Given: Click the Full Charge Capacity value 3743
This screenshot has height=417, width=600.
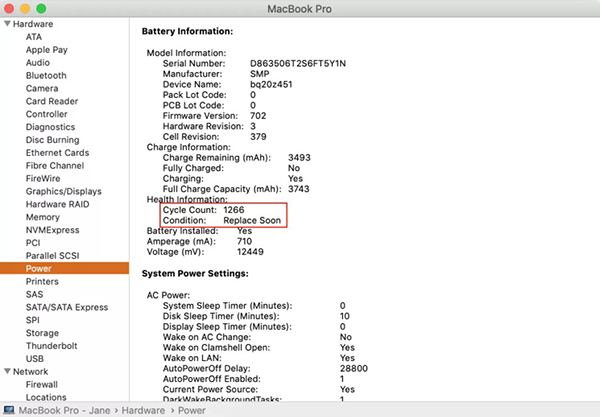Looking at the screenshot, I should (x=298, y=189).
